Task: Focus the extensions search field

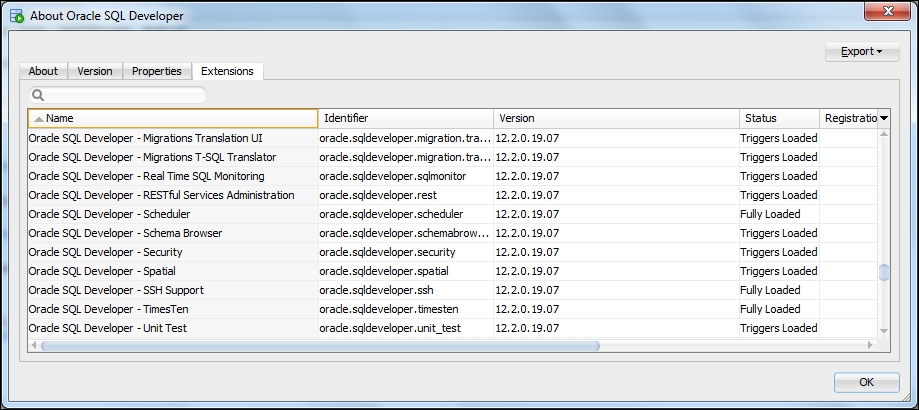Action: point(117,95)
